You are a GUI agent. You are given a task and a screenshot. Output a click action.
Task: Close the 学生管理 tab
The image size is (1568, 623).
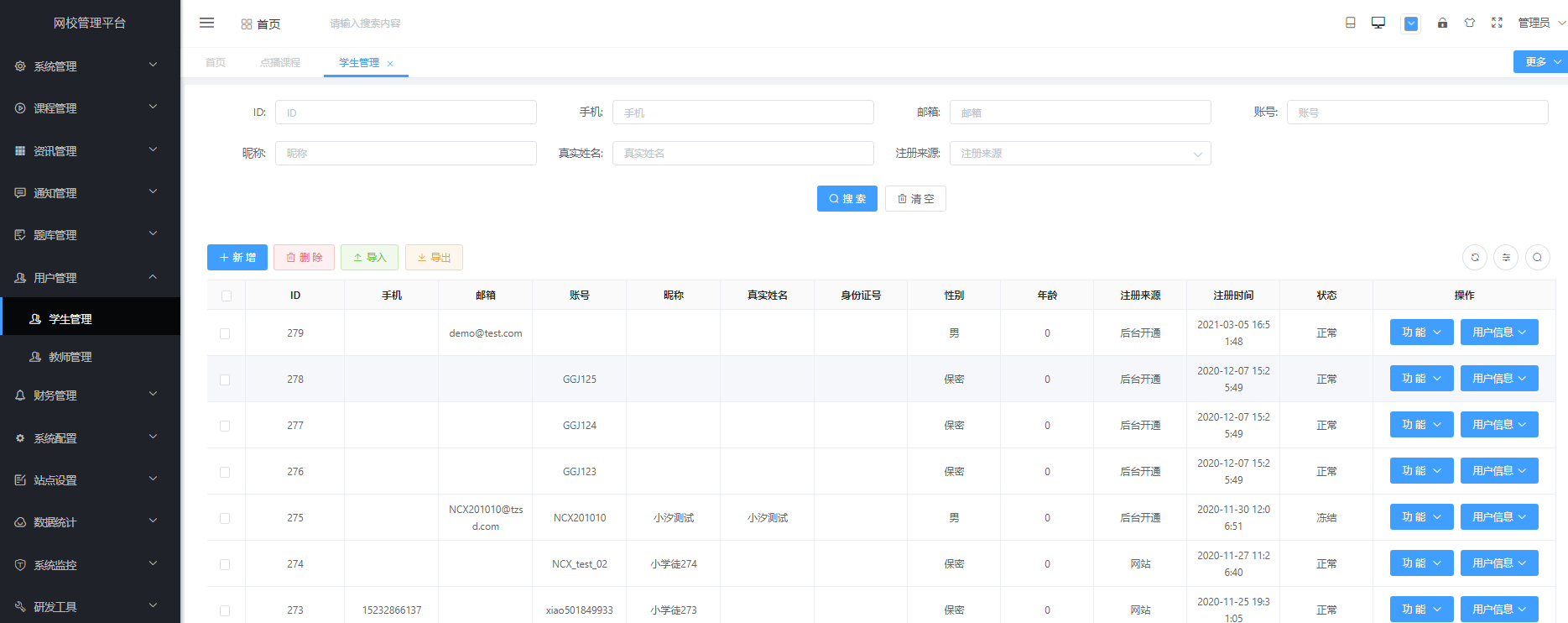click(390, 63)
